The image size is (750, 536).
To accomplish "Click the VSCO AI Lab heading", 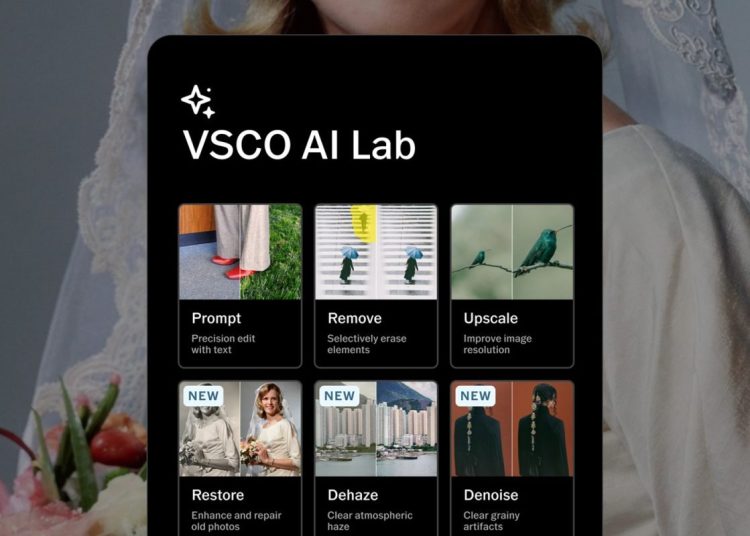I will tap(299, 145).
